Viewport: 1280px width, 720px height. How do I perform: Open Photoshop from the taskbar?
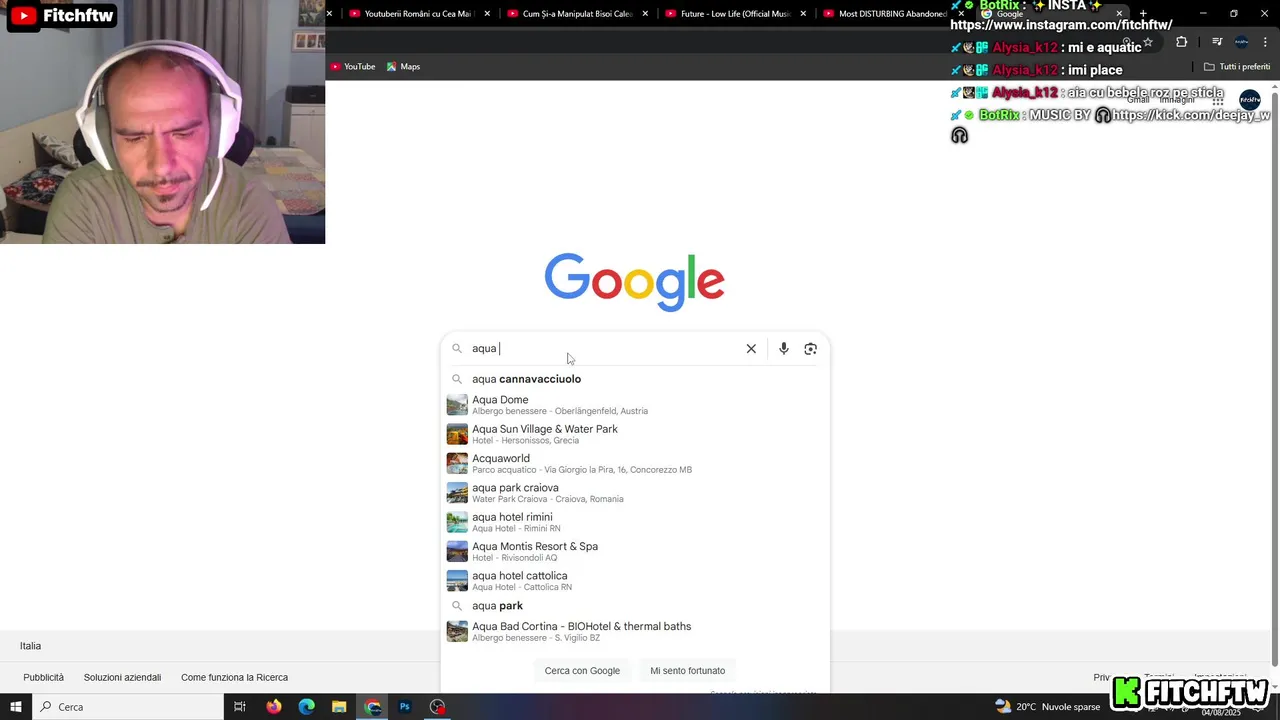pos(405,707)
